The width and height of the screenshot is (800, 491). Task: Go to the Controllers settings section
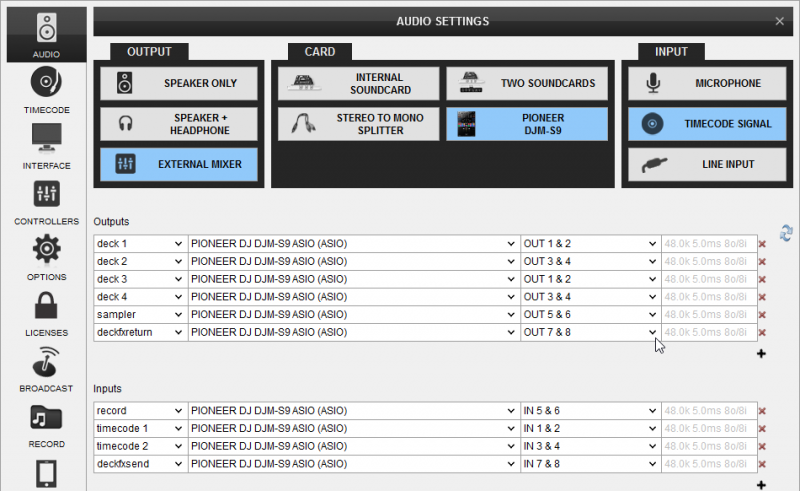(x=46, y=200)
